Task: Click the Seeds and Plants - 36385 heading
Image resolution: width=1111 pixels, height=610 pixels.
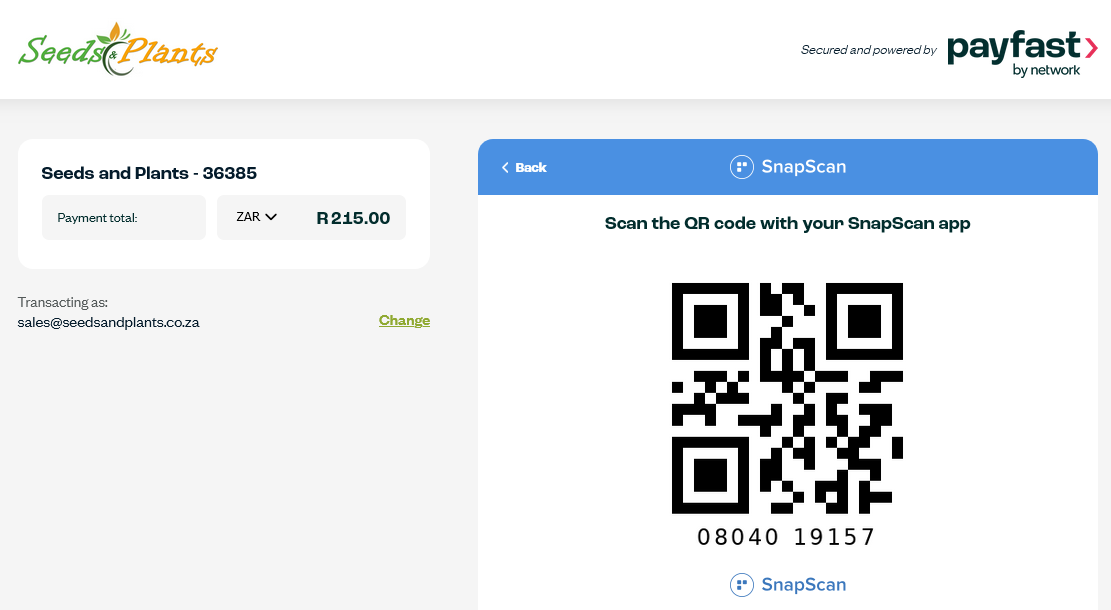Action: pos(149,173)
